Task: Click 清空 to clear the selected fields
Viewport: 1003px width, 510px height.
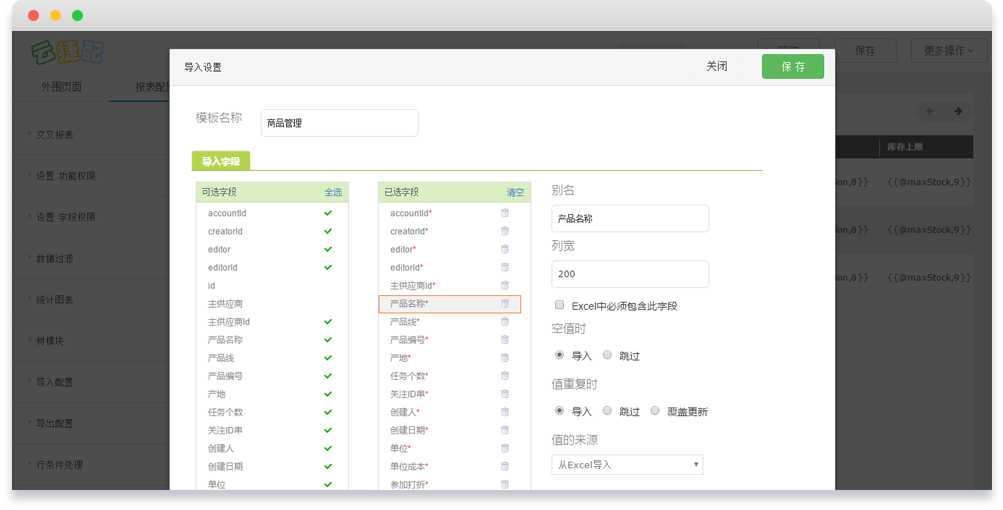Action: tap(514, 192)
